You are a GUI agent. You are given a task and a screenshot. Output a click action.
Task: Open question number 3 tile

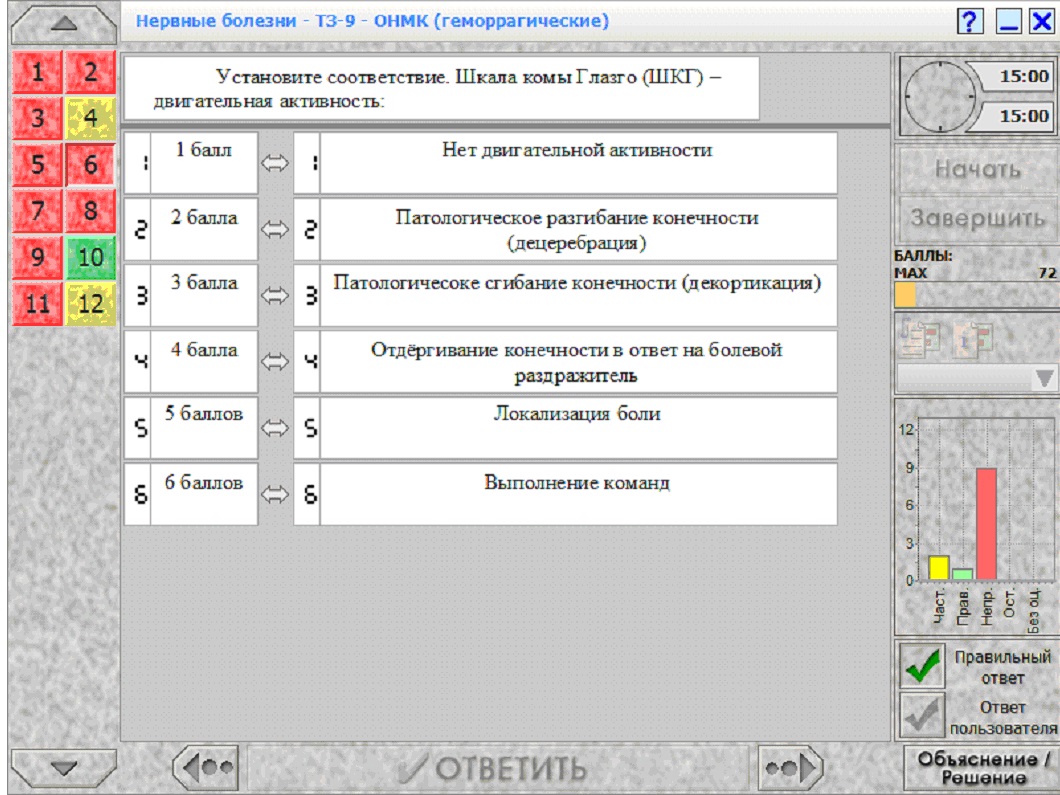pyautogui.click(x=37, y=118)
